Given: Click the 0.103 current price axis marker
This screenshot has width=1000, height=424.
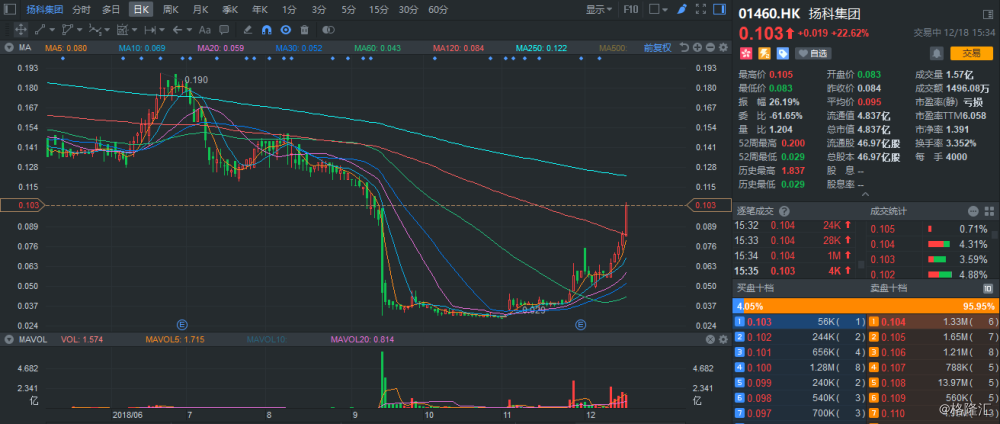Looking at the screenshot, I should (707, 205).
